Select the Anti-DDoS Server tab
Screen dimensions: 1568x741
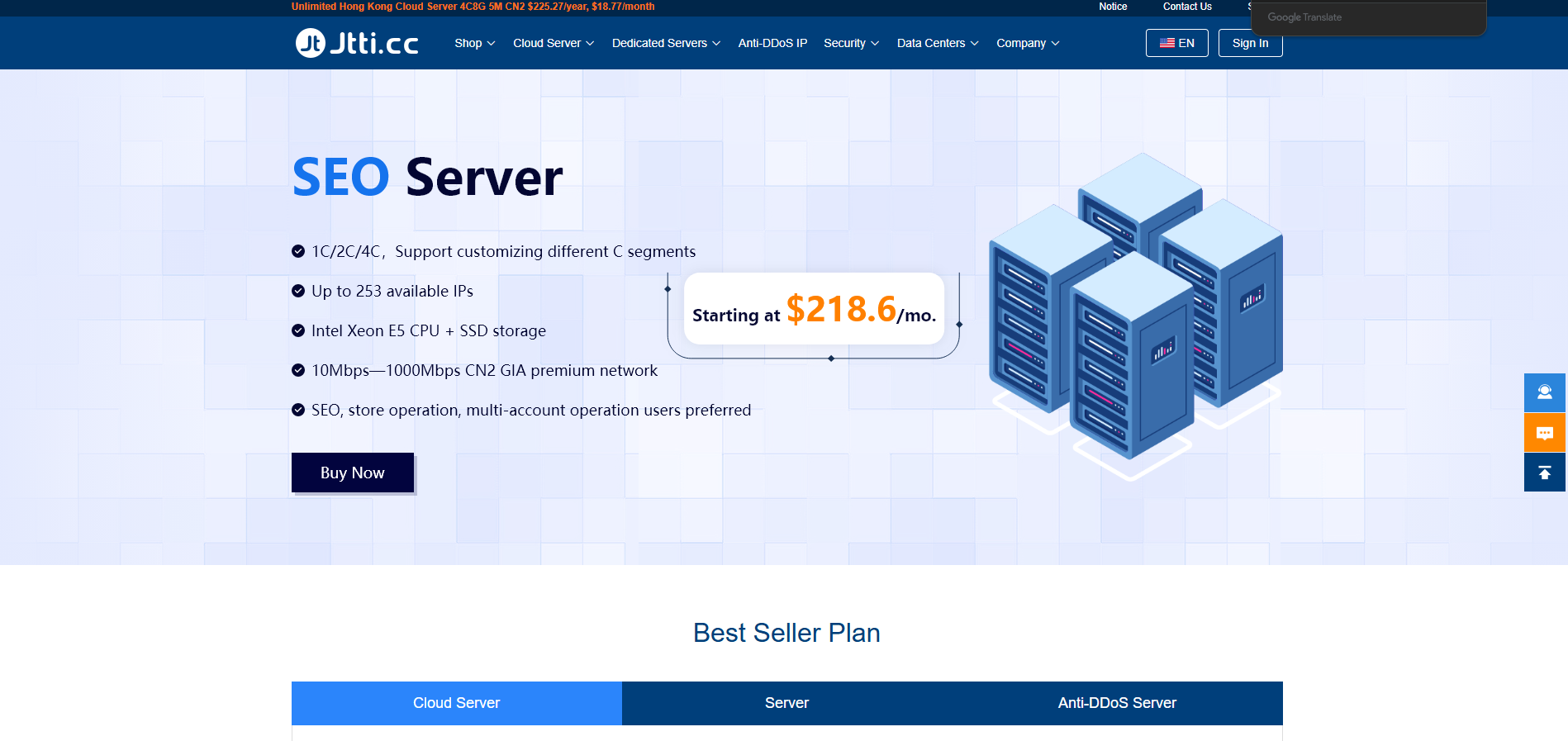1117,703
